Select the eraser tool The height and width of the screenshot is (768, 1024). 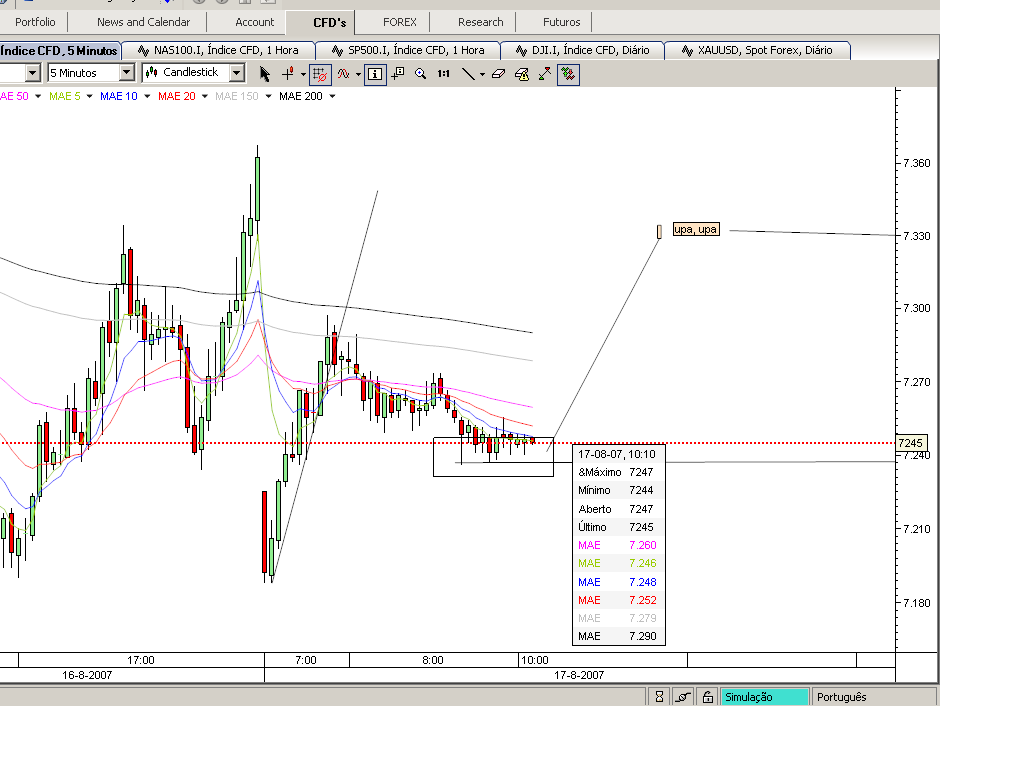(498, 74)
